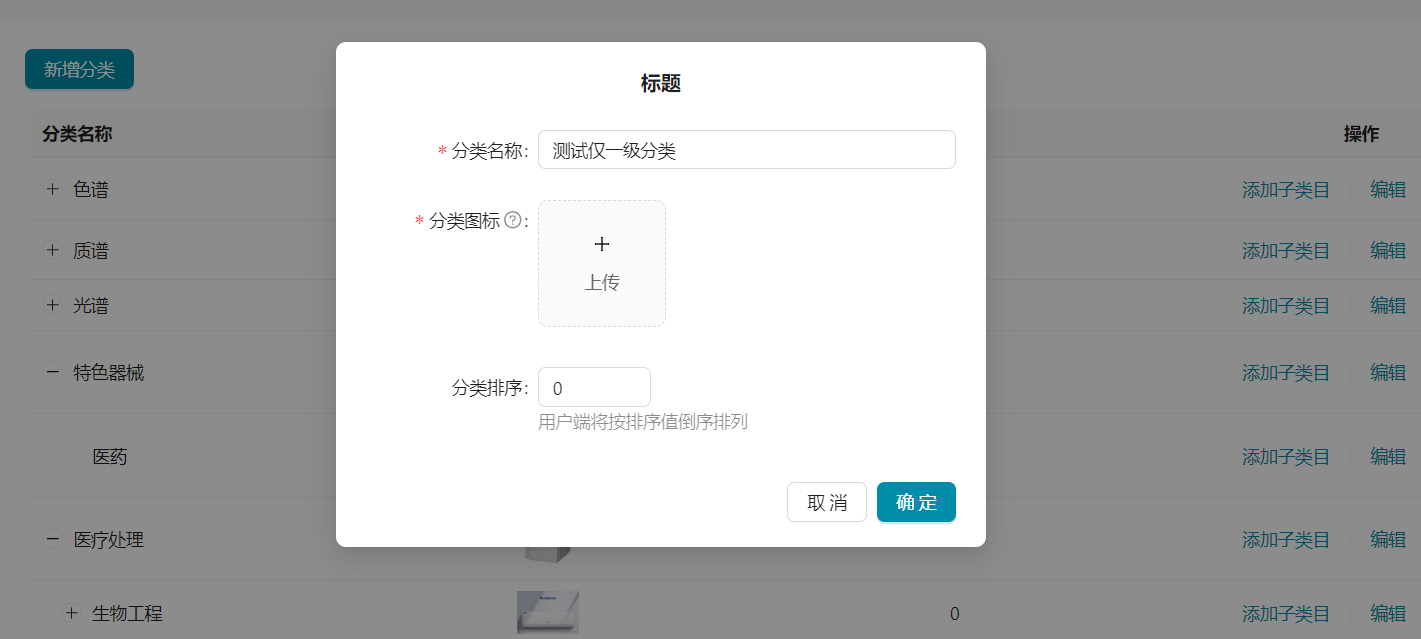Expand the 生物工程 subcategory
1421x639 pixels.
tap(70, 612)
